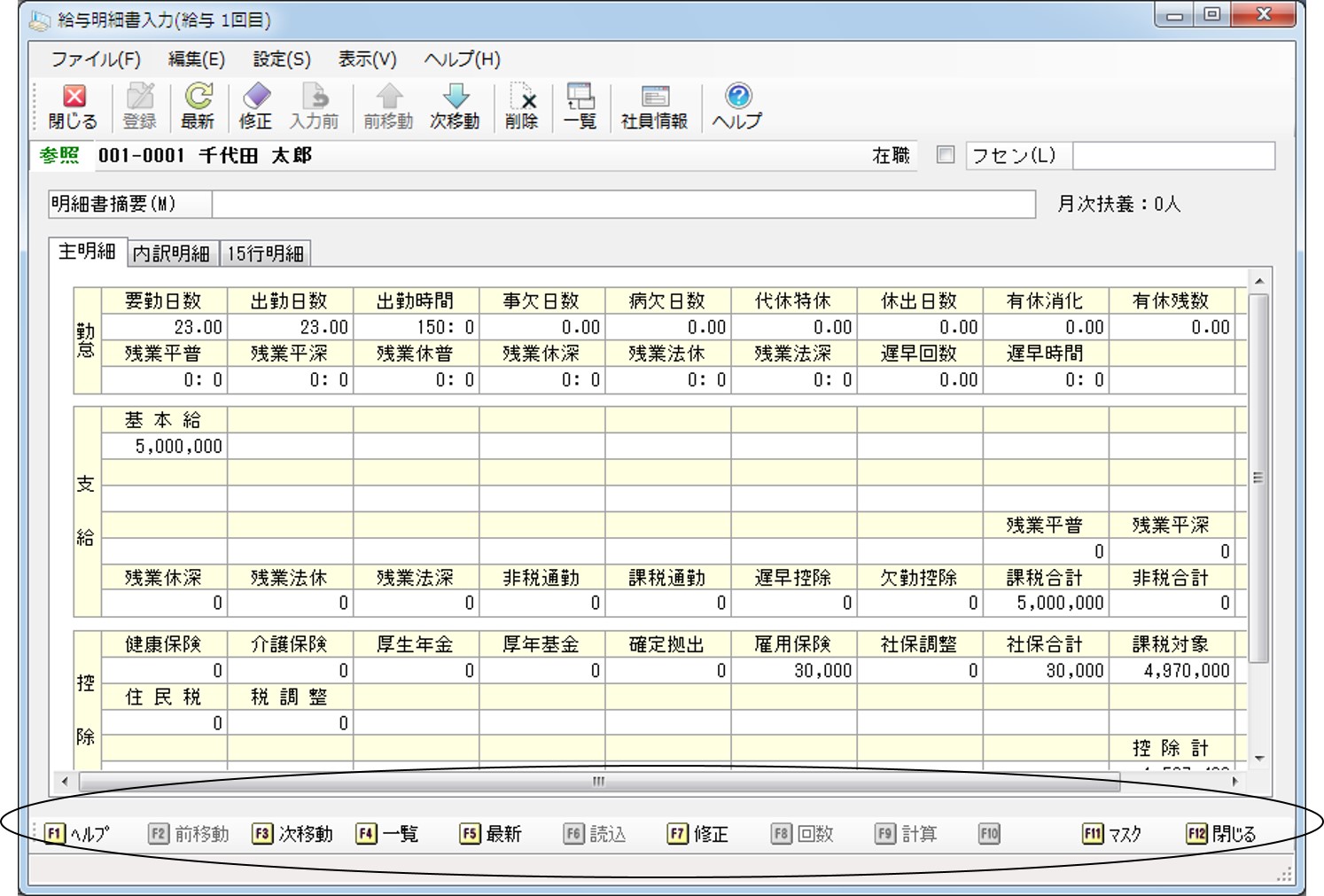1324x896 pixels.
Task: Toggle the フセン checkbox
Action: 946,155
